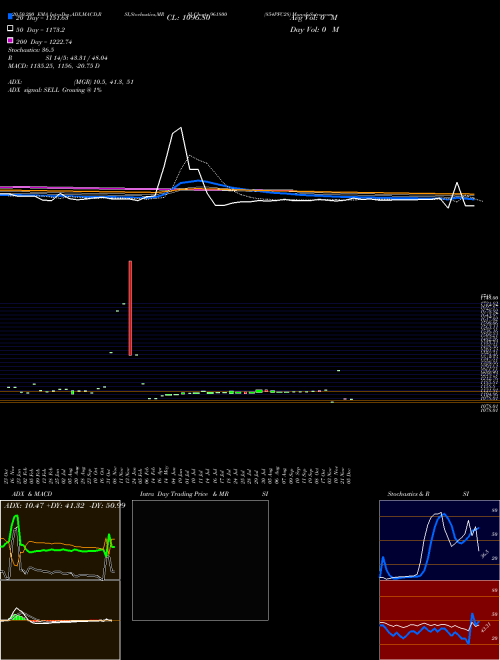Click the white 50 Day legend swatch

pos(10,29)
